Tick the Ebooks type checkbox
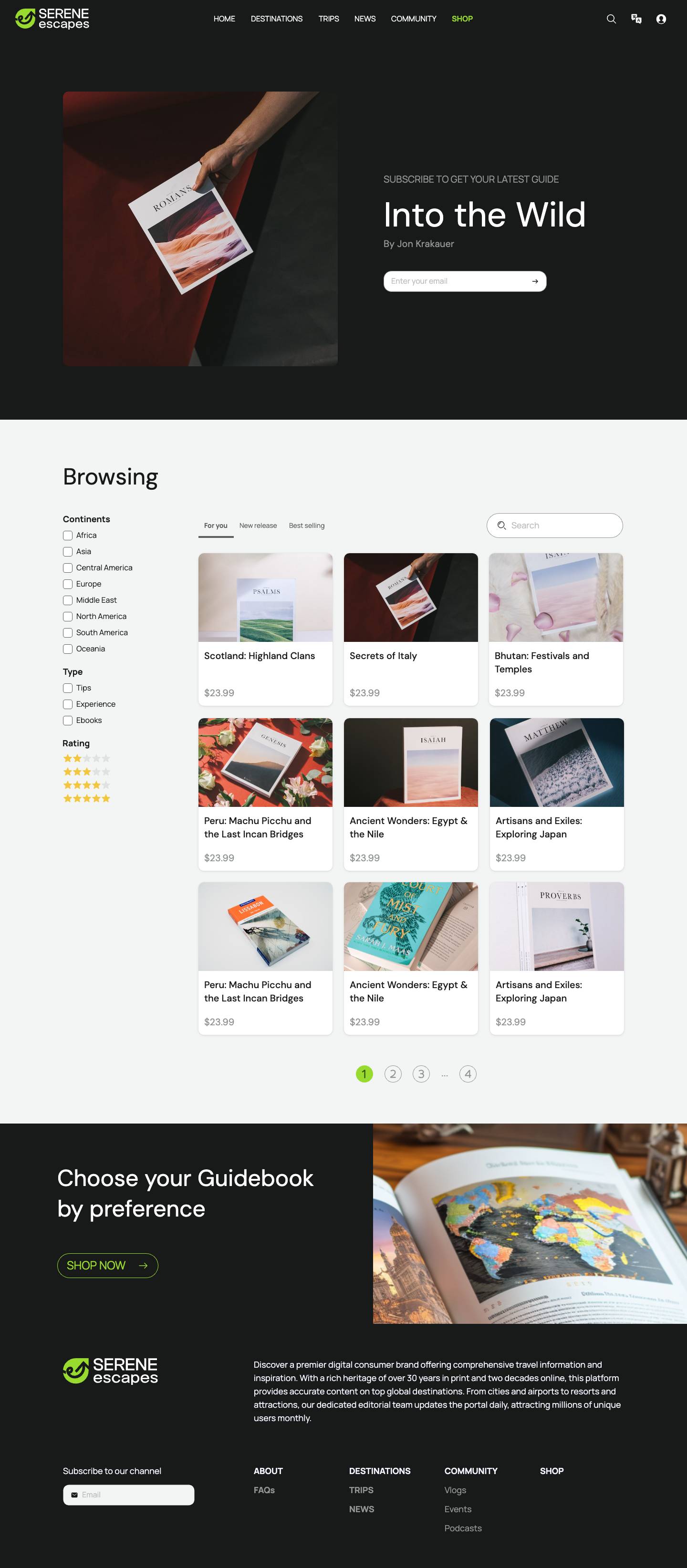 68,721
